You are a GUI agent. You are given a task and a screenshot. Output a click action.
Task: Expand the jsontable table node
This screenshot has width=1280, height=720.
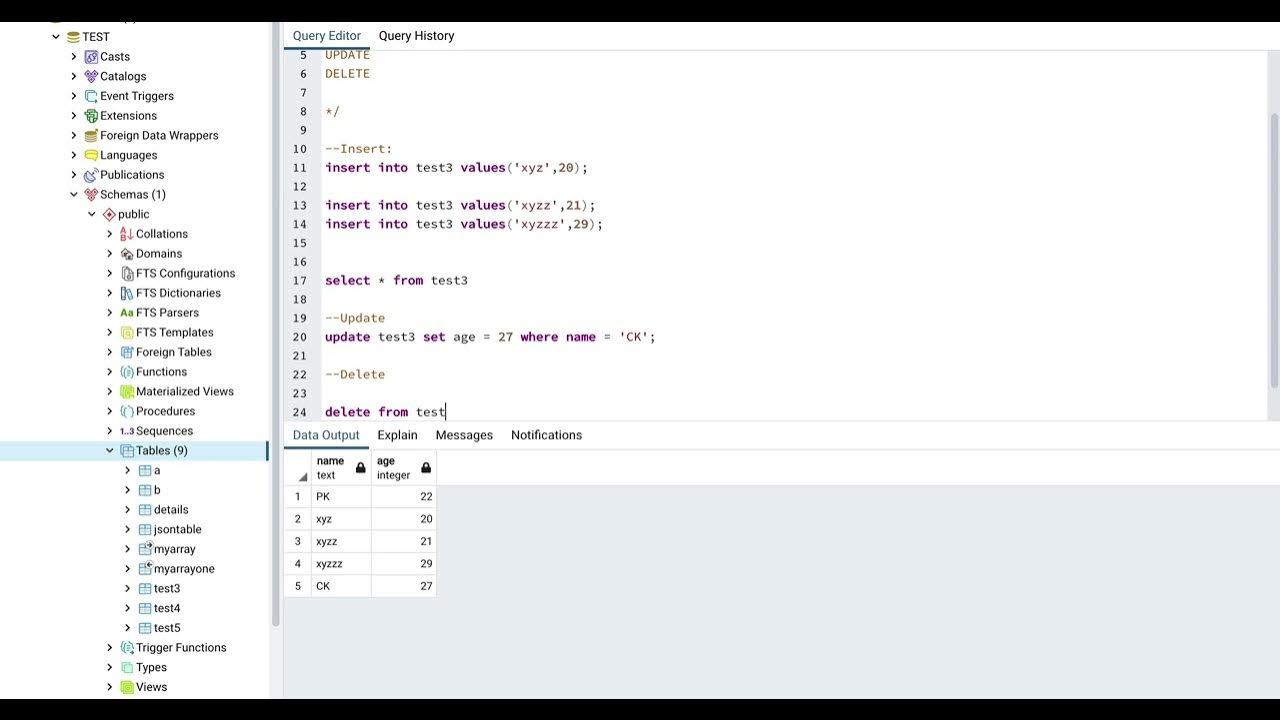coord(128,529)
